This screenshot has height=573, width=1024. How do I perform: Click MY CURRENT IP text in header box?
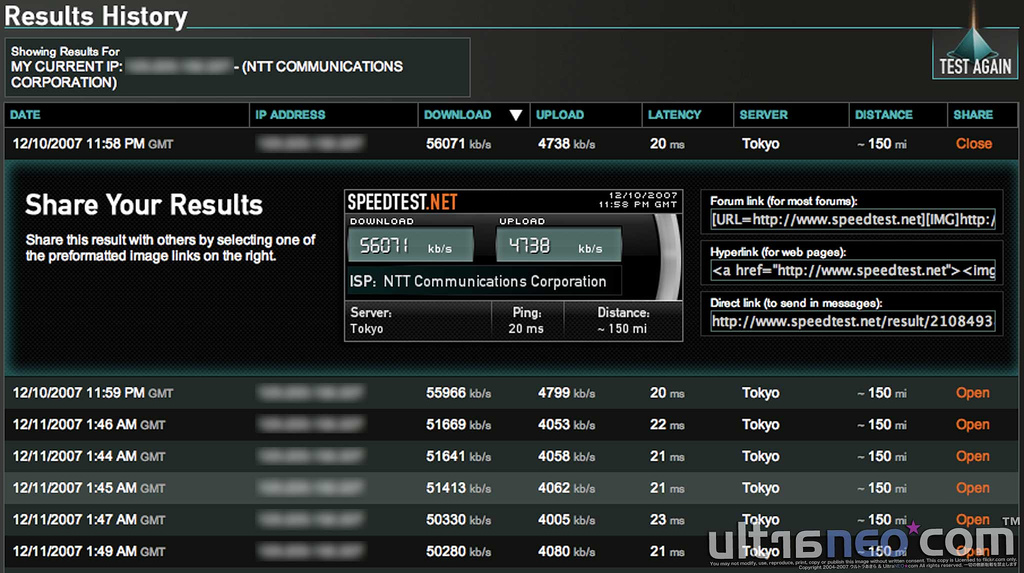tap(67, 67)
